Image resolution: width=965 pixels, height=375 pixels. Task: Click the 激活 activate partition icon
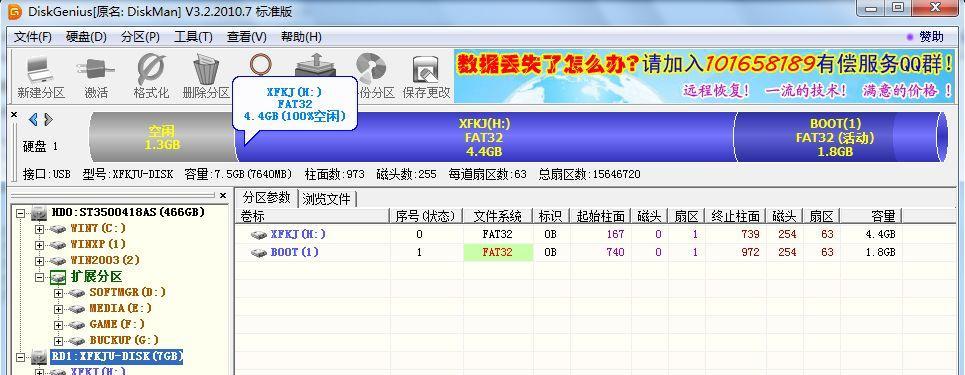point(95,76)
